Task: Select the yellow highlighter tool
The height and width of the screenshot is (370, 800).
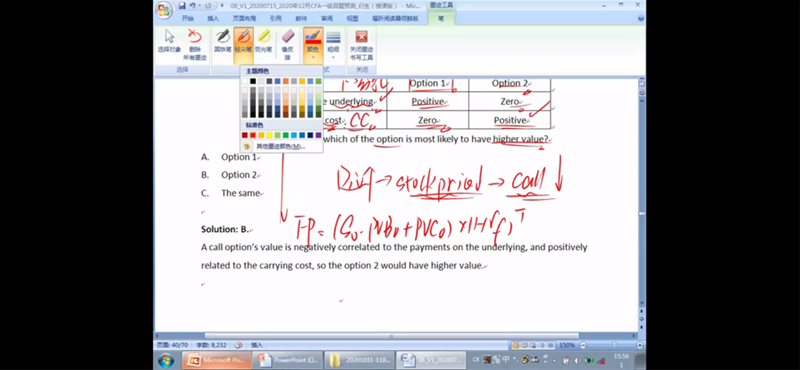Action: pyautogui.click(x=264, y=41)
